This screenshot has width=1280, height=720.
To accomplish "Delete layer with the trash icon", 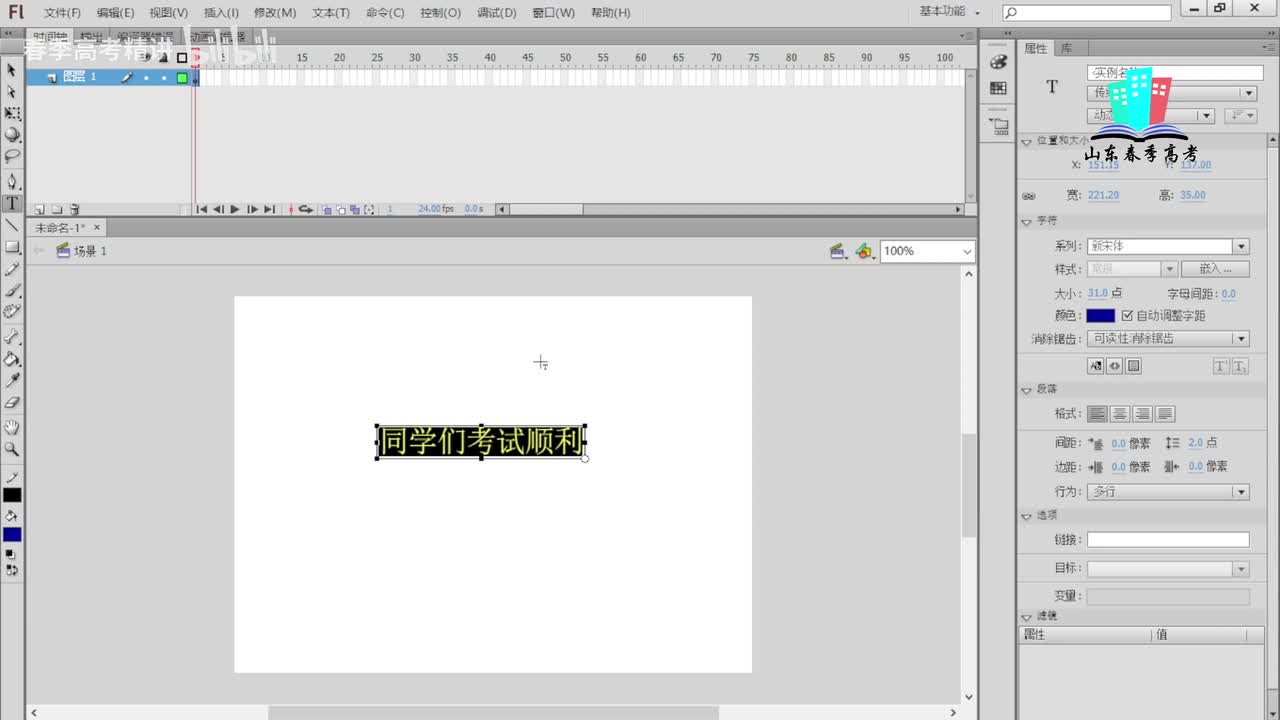I will coord(74,209).
